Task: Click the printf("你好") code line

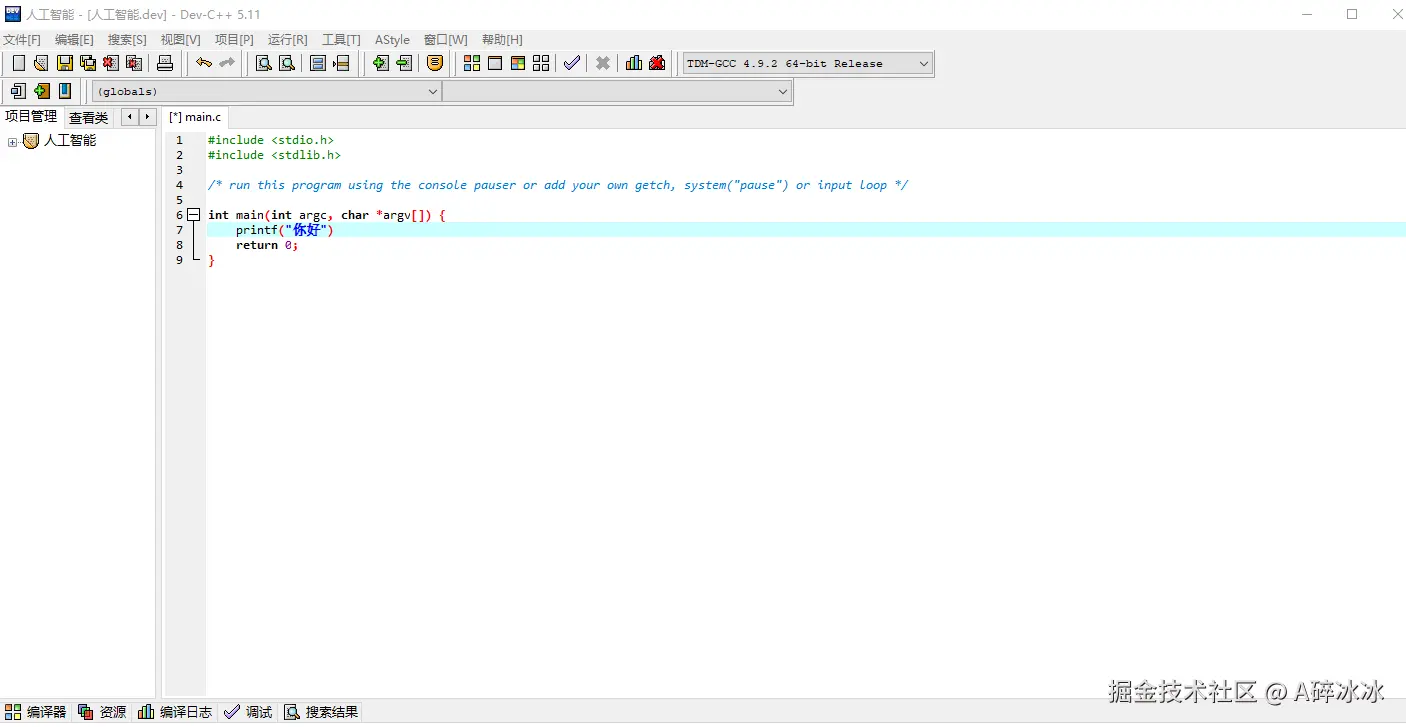Action: (284, 230)
